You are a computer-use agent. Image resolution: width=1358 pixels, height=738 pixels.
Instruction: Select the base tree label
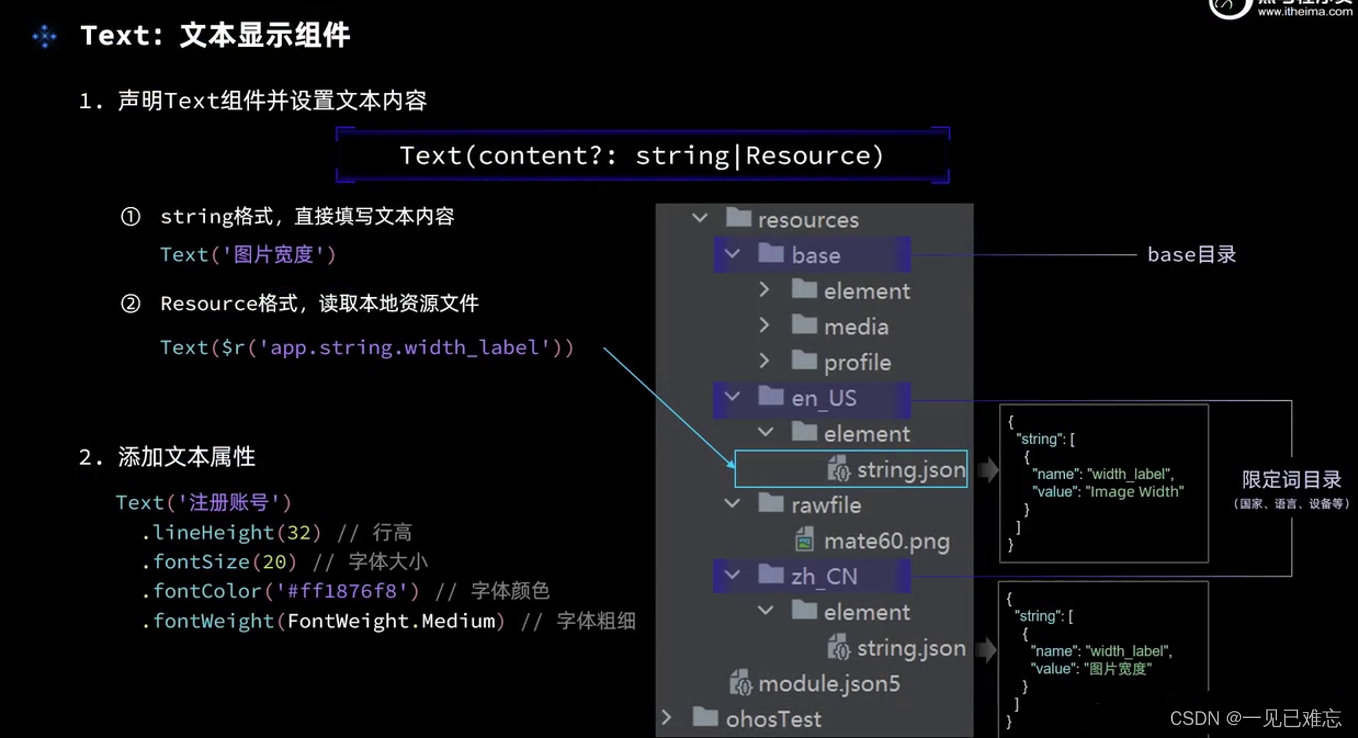click(x=816, y=256)
